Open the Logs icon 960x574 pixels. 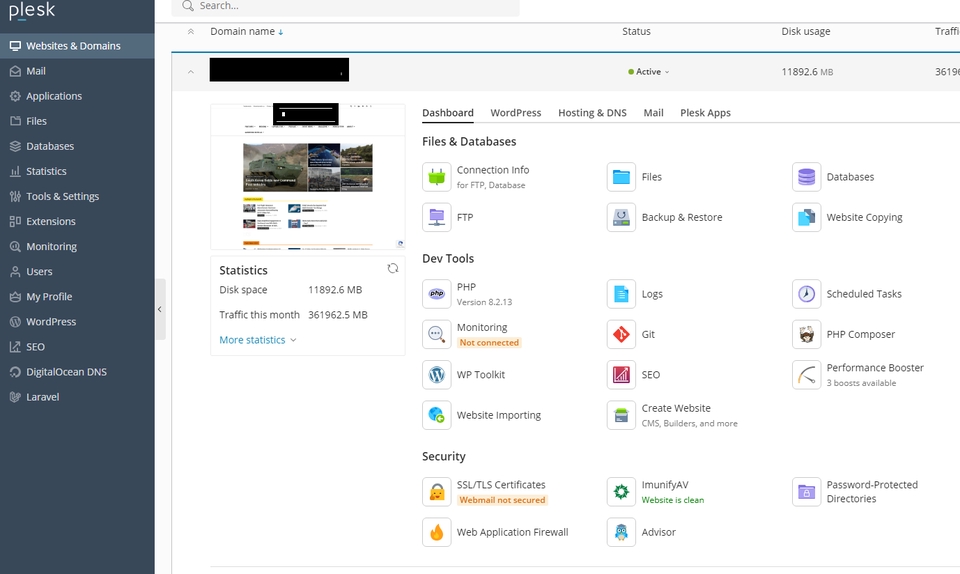(x=621, y=294)
